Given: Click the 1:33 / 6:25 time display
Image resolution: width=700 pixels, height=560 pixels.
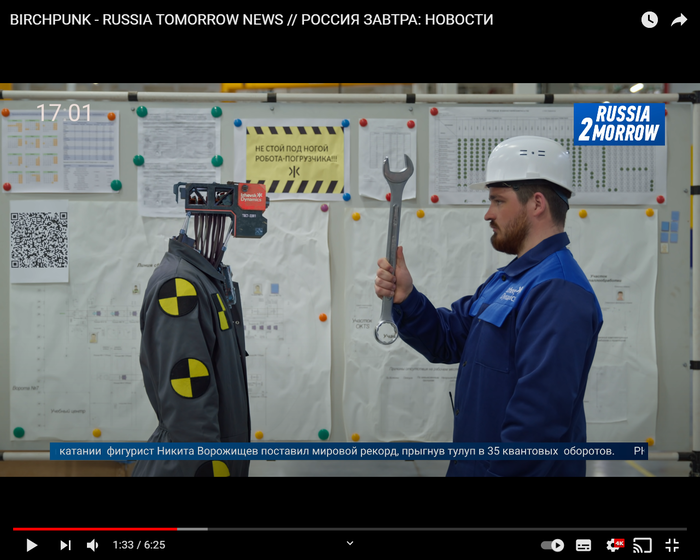Looking at the screenshot, I should [139, 545].
